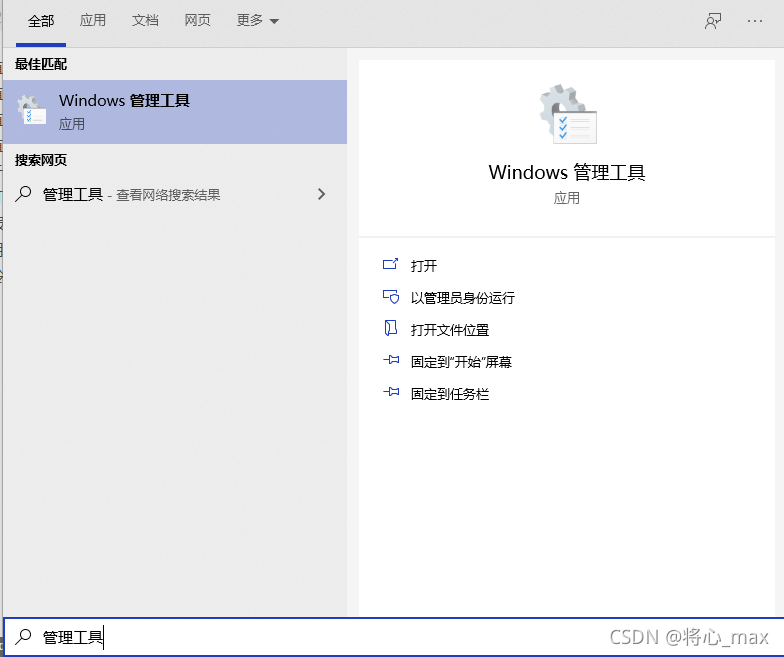The height and width of the screenshot is (657, 784).
Task: Switch to the 文档 tab
Action: click(145, 20)
